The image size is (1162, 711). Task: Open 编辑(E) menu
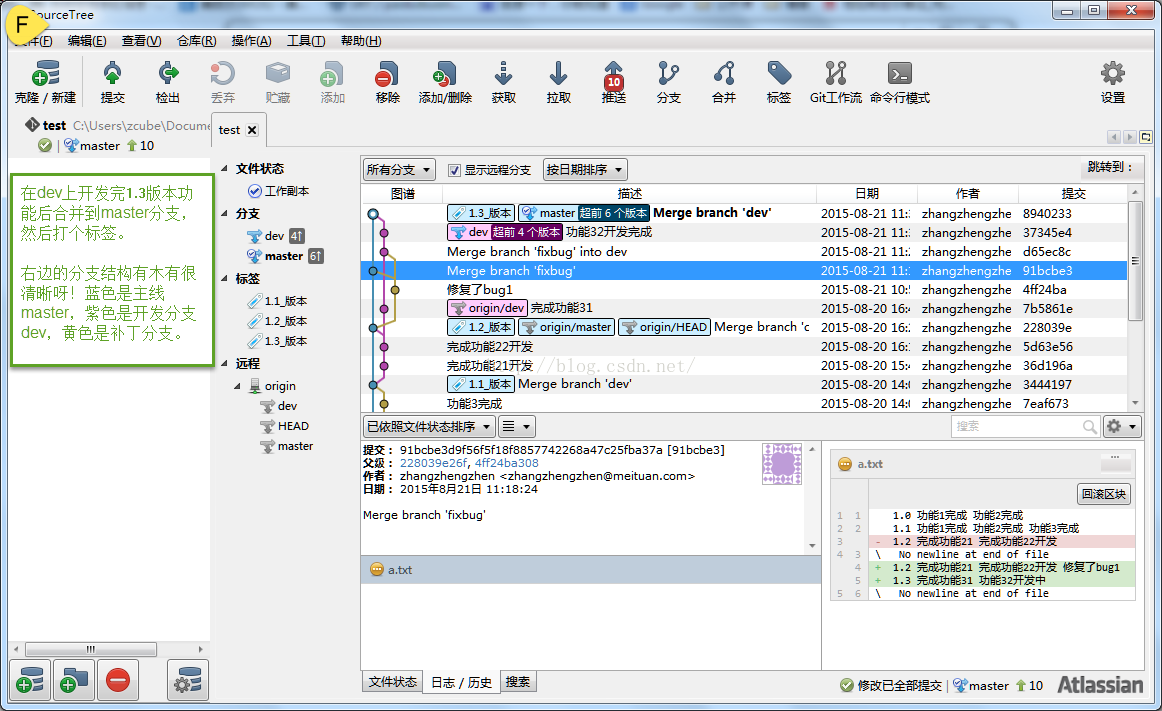(87, 41)
